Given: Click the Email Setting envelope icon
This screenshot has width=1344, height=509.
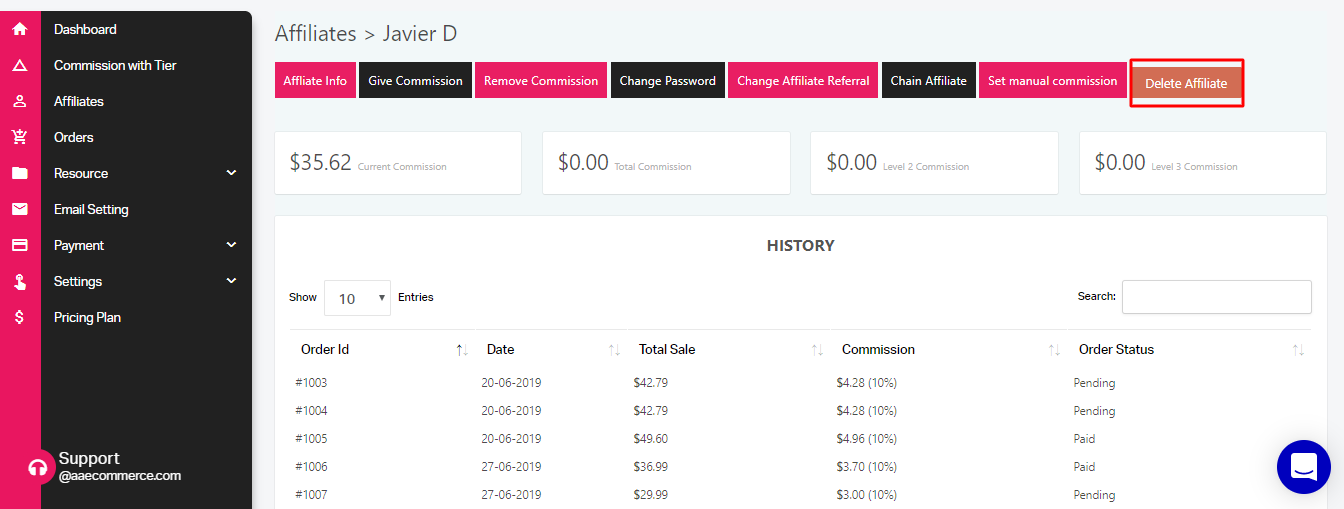Looking at the screenshot, I should pos(19,209).
